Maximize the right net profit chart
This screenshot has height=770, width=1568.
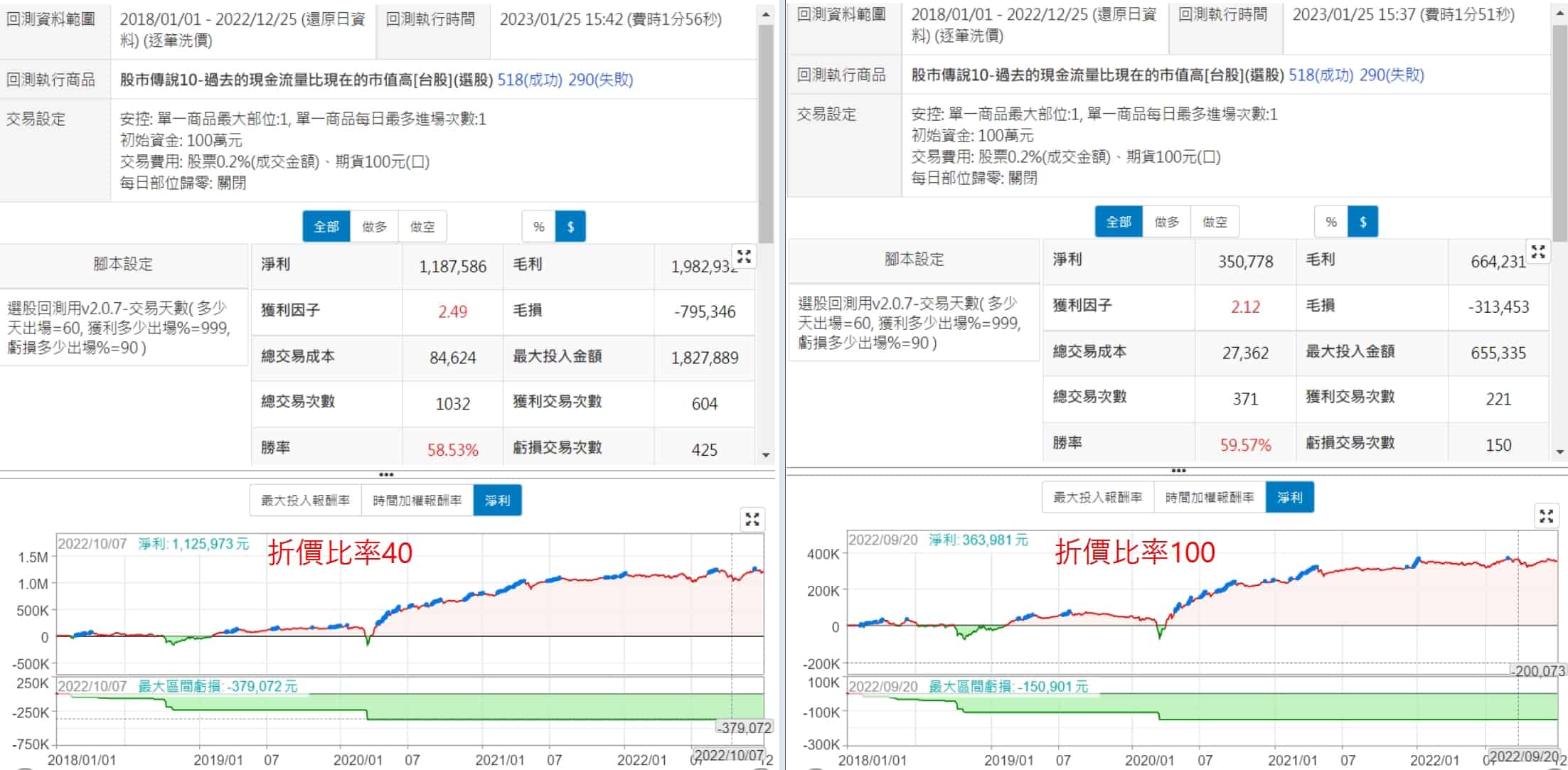(x=1546, y=516)
